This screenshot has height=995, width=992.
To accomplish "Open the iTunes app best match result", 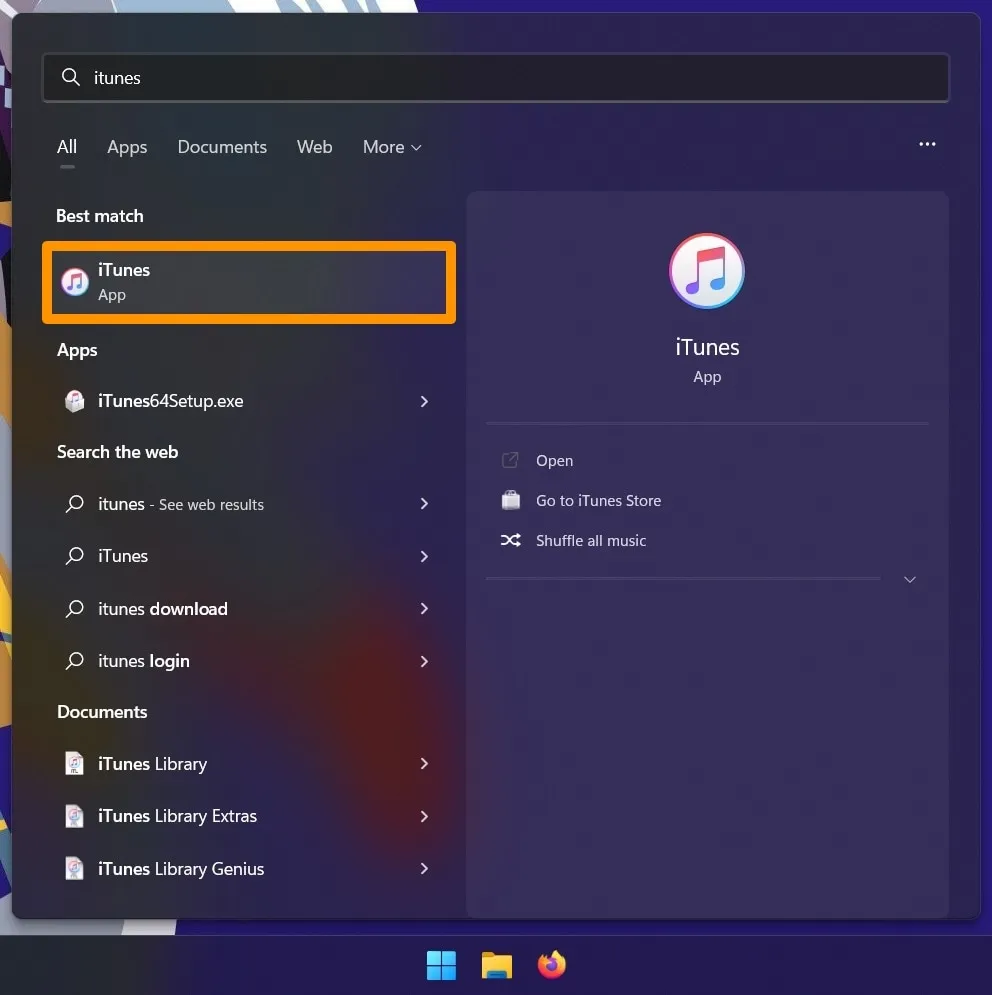I will [x=249, y=282].
